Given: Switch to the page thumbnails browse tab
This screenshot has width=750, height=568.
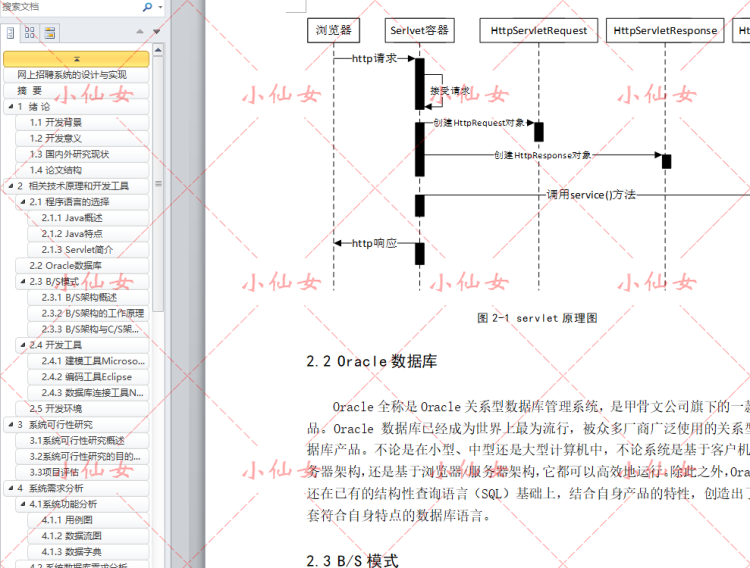Looking at the screenshot, I should click(x=30, y=33).
